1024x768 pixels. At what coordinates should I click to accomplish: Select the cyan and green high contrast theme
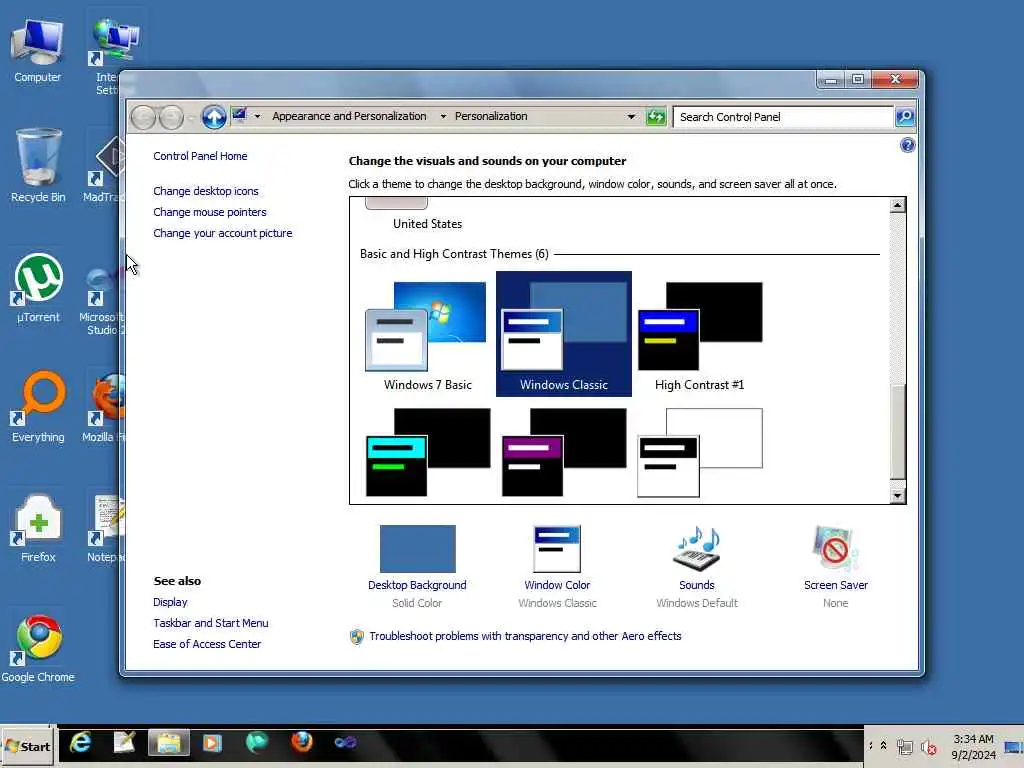point(428,452)
